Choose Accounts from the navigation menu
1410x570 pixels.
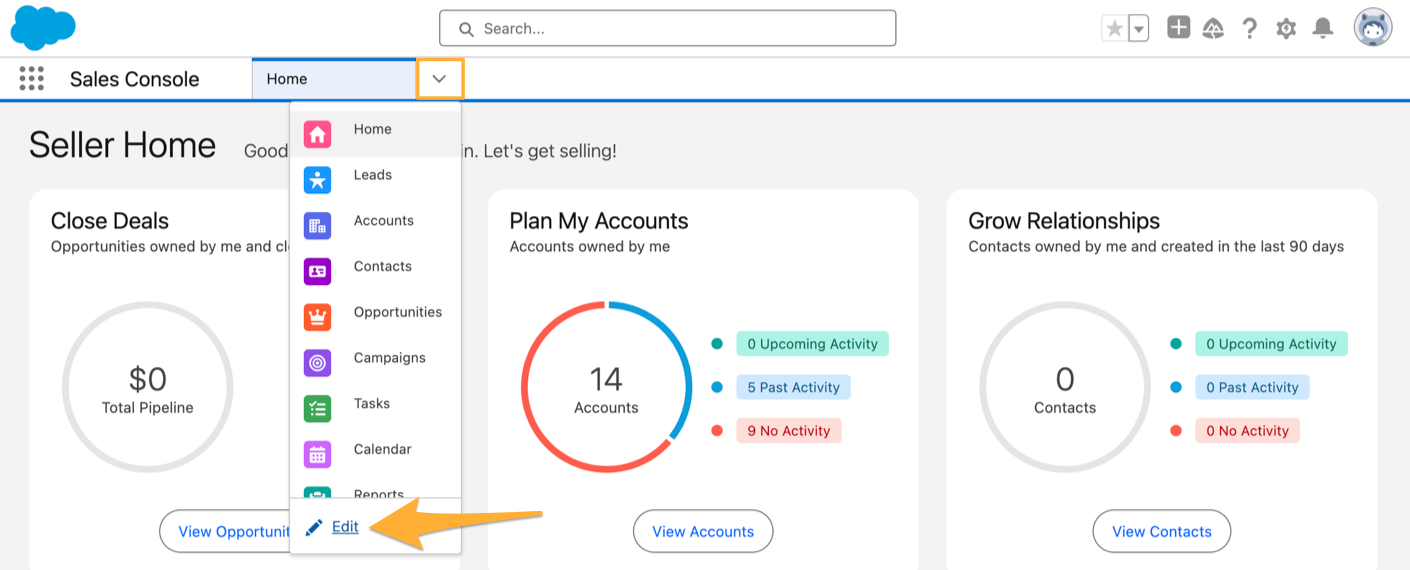[375, 225]
